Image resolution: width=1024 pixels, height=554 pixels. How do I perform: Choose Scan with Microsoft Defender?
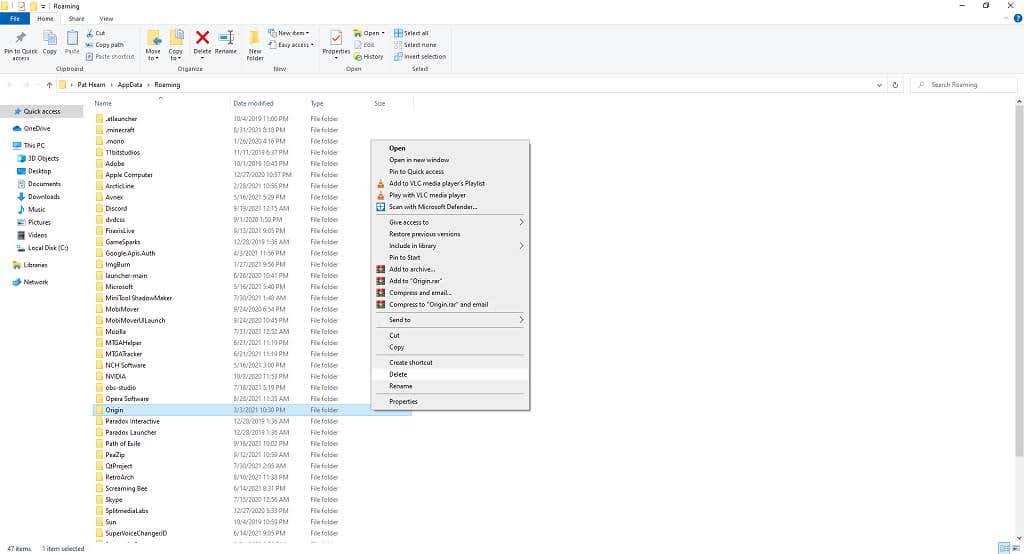point(450,207)
